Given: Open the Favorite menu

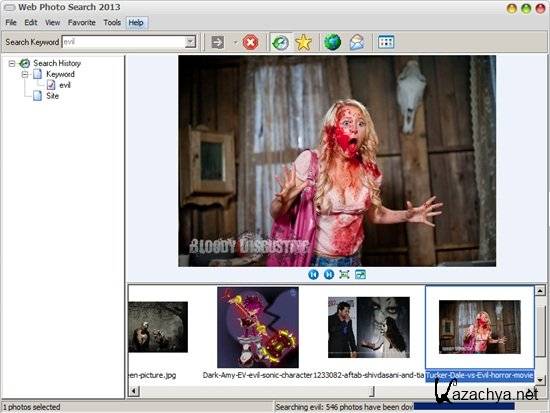Looking at the screenshot, I should point(82,23).
